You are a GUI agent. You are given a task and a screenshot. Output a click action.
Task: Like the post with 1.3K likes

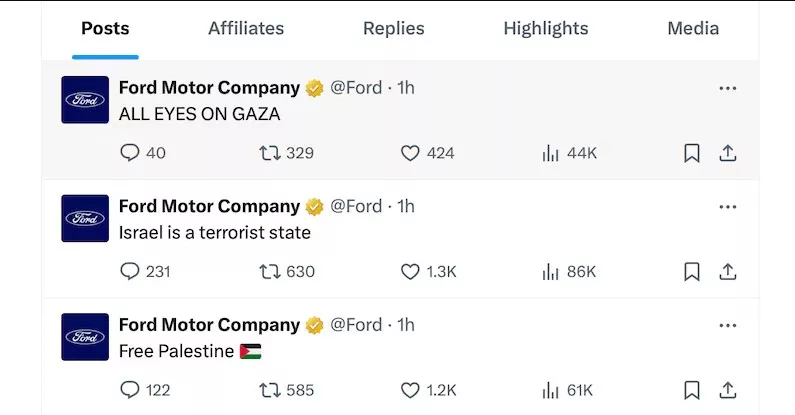pyautogui.click(x=410, y=271)
